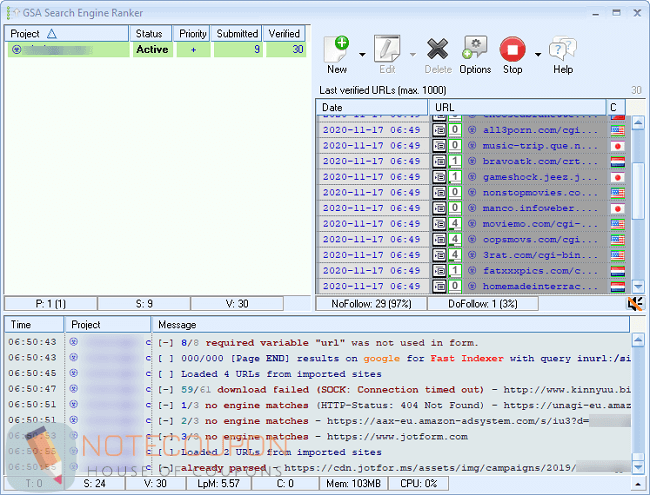Select the 59/61 download failed log entry
This screenshot has width=650, height=495.
318,389
